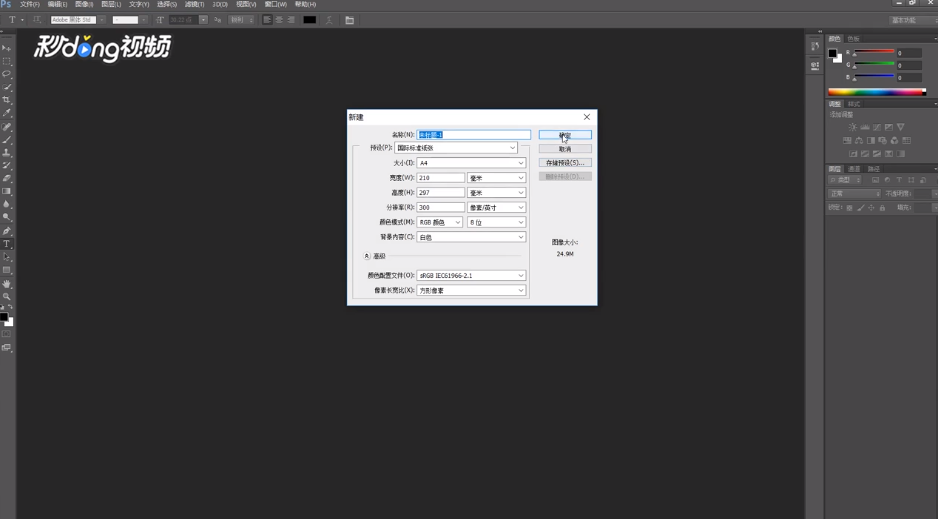Viewport: 938px width, 519px height.
Task: Open the 图层(L) Layer menu
Action: (x=111, y=4)
